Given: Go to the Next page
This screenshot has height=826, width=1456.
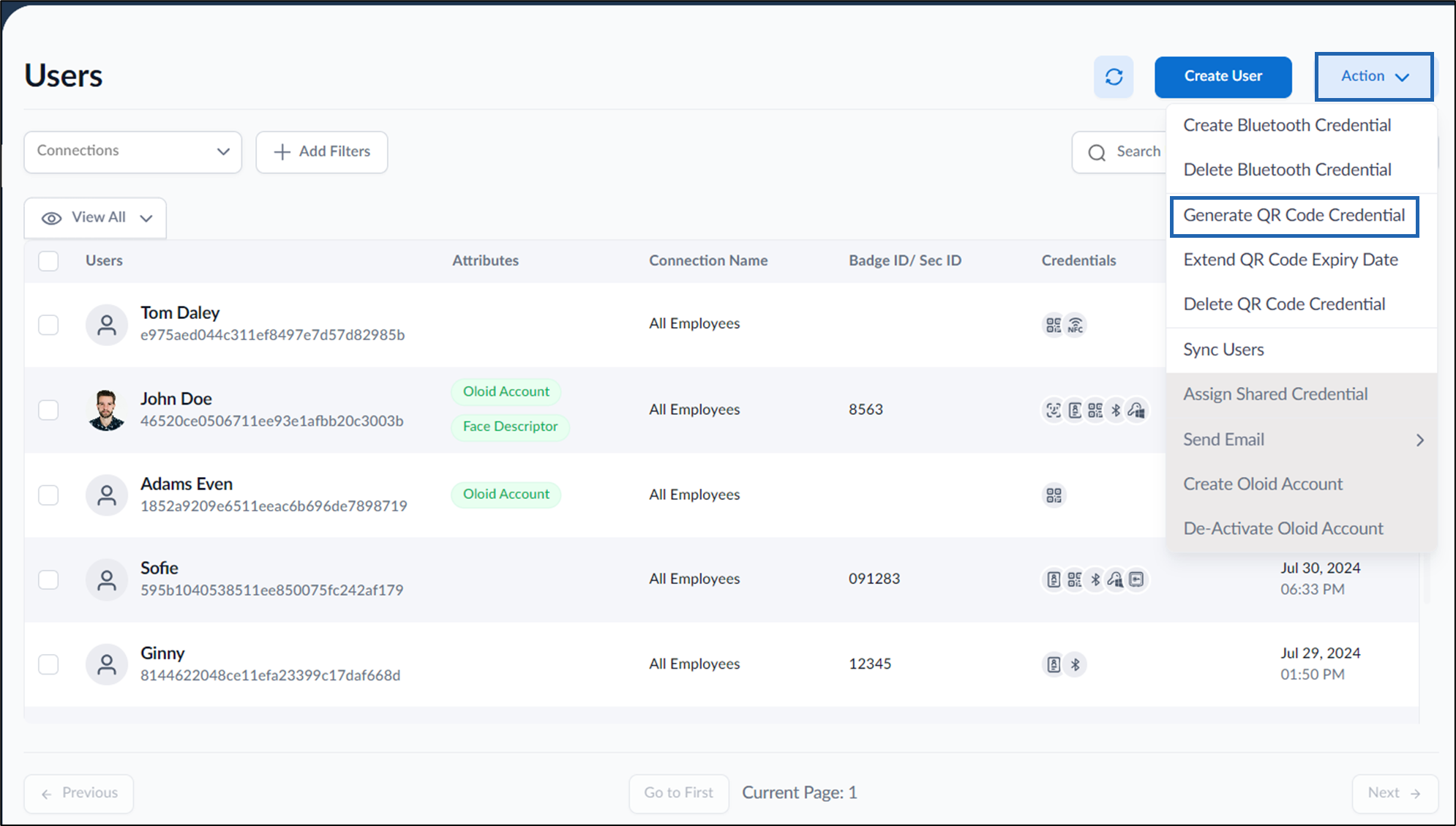Looking at the screenshot, I should click(x=1395, y=793).
